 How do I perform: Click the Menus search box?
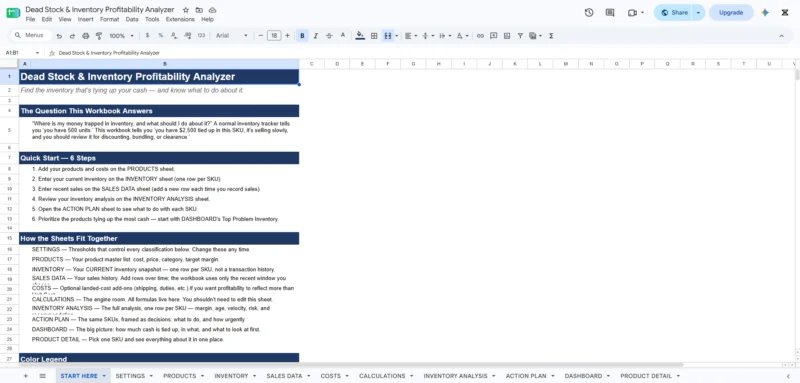coord(31,36)
